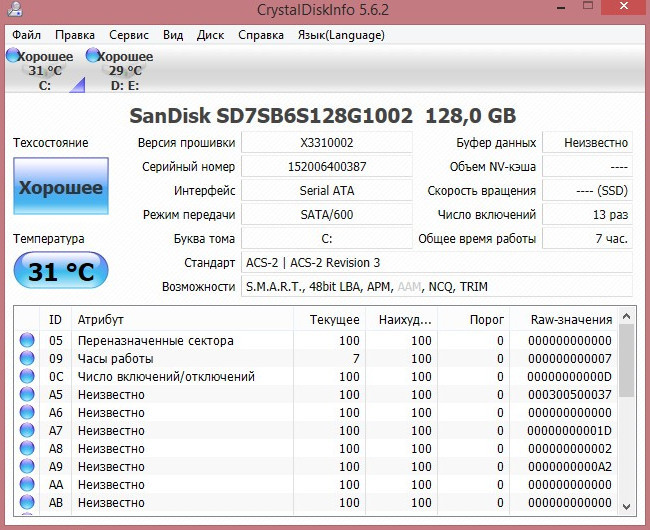
Task: Click the Техсостояние label
Action: 51,143
